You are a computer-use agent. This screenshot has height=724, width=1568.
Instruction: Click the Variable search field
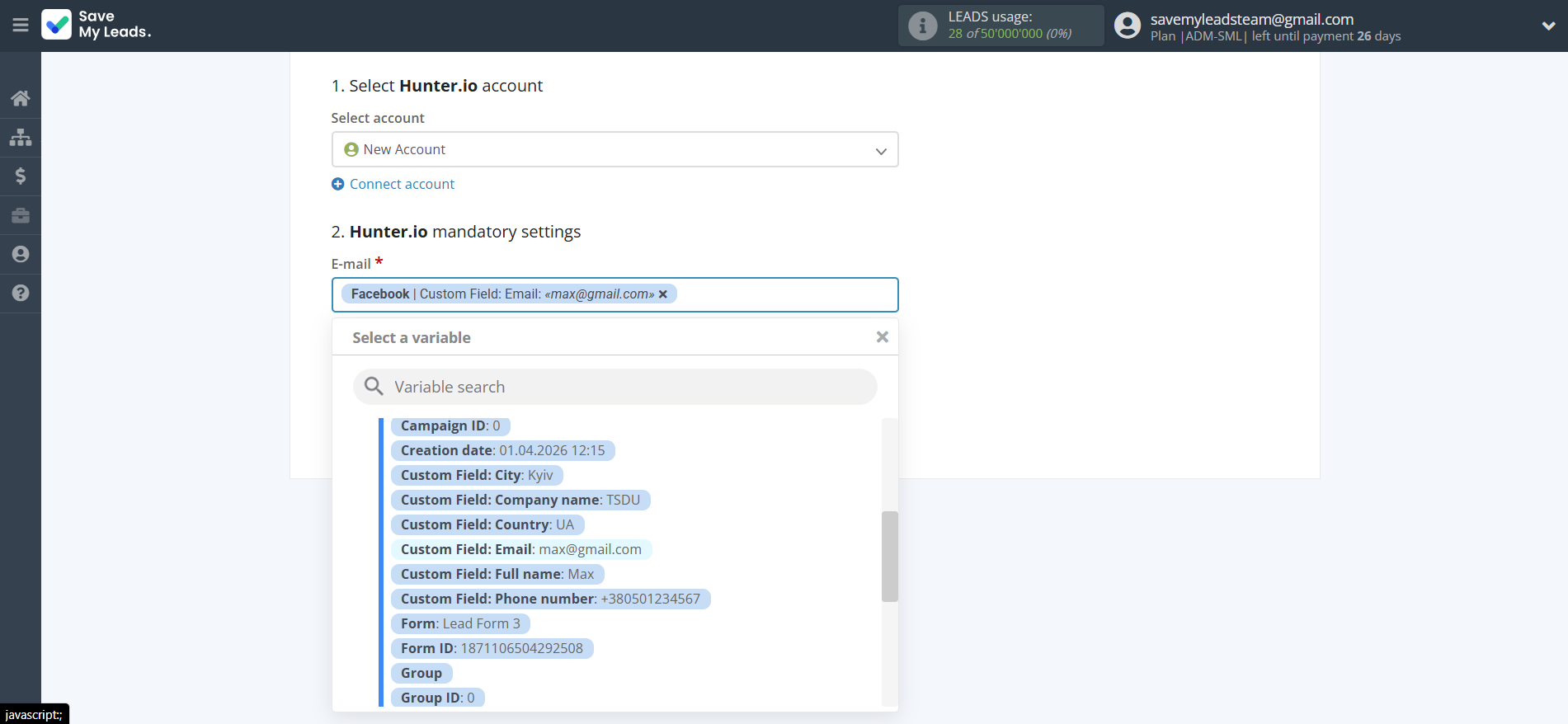click(614, 387)
